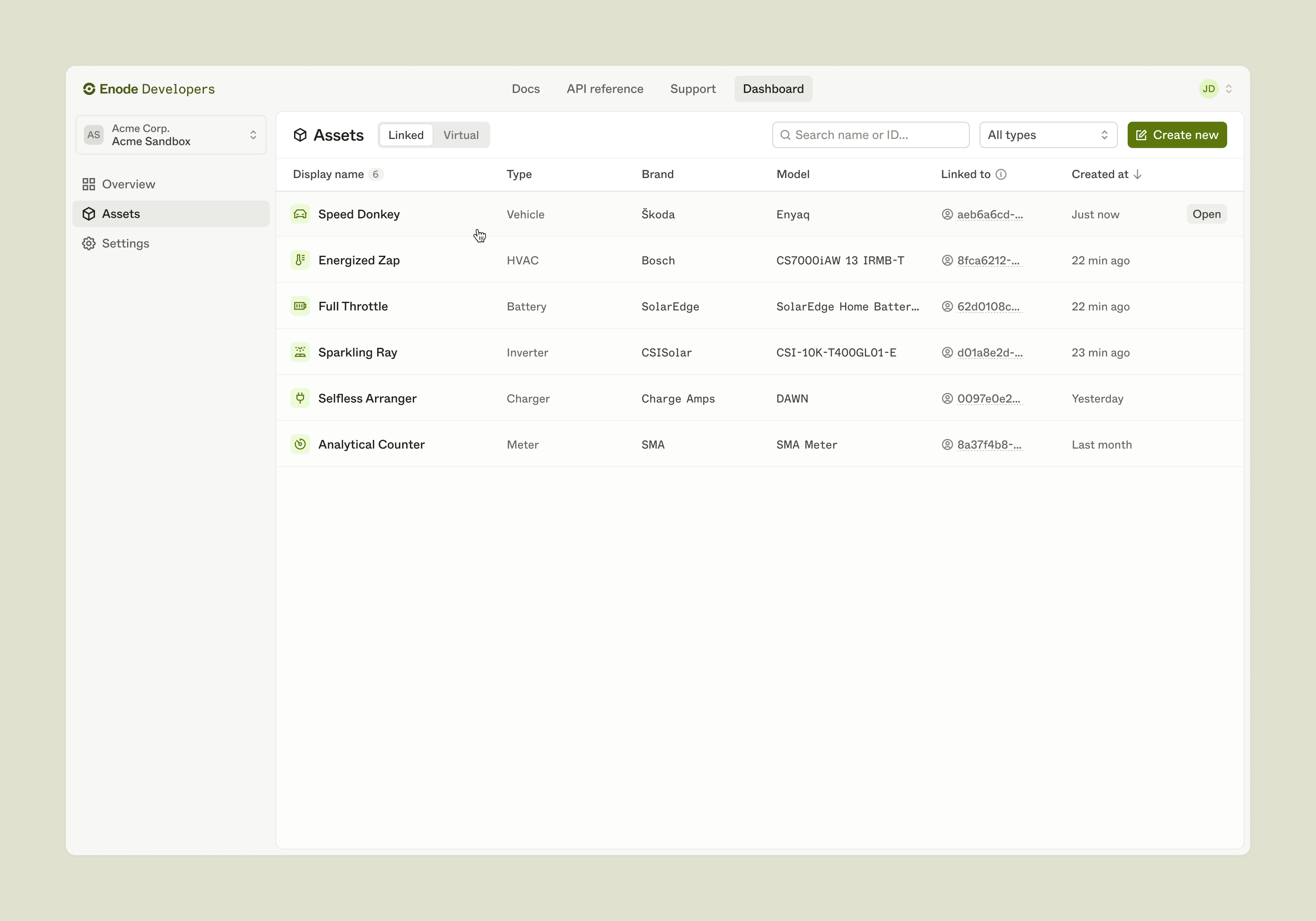Click the HVAC thermometer icon for Energized Zap

point(300,260)
